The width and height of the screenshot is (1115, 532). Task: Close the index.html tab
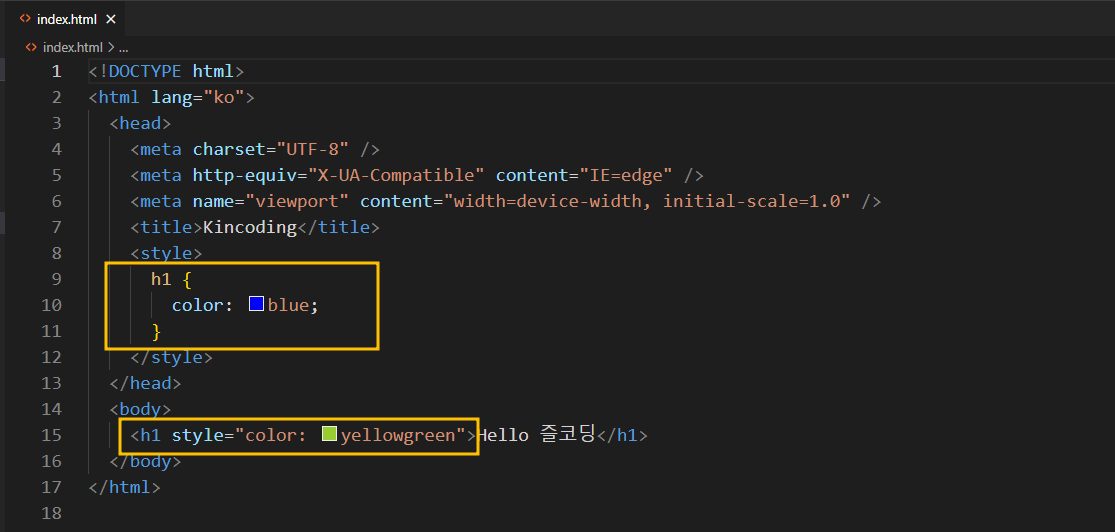pos(110,19)
